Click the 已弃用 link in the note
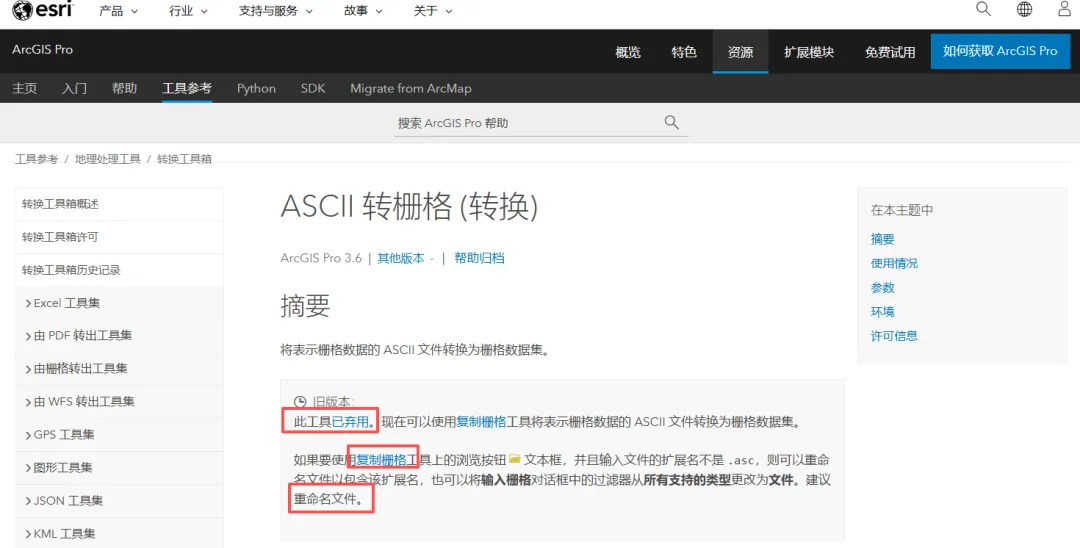The width and height of the screenshot is (1080, 548). point(351,422)
